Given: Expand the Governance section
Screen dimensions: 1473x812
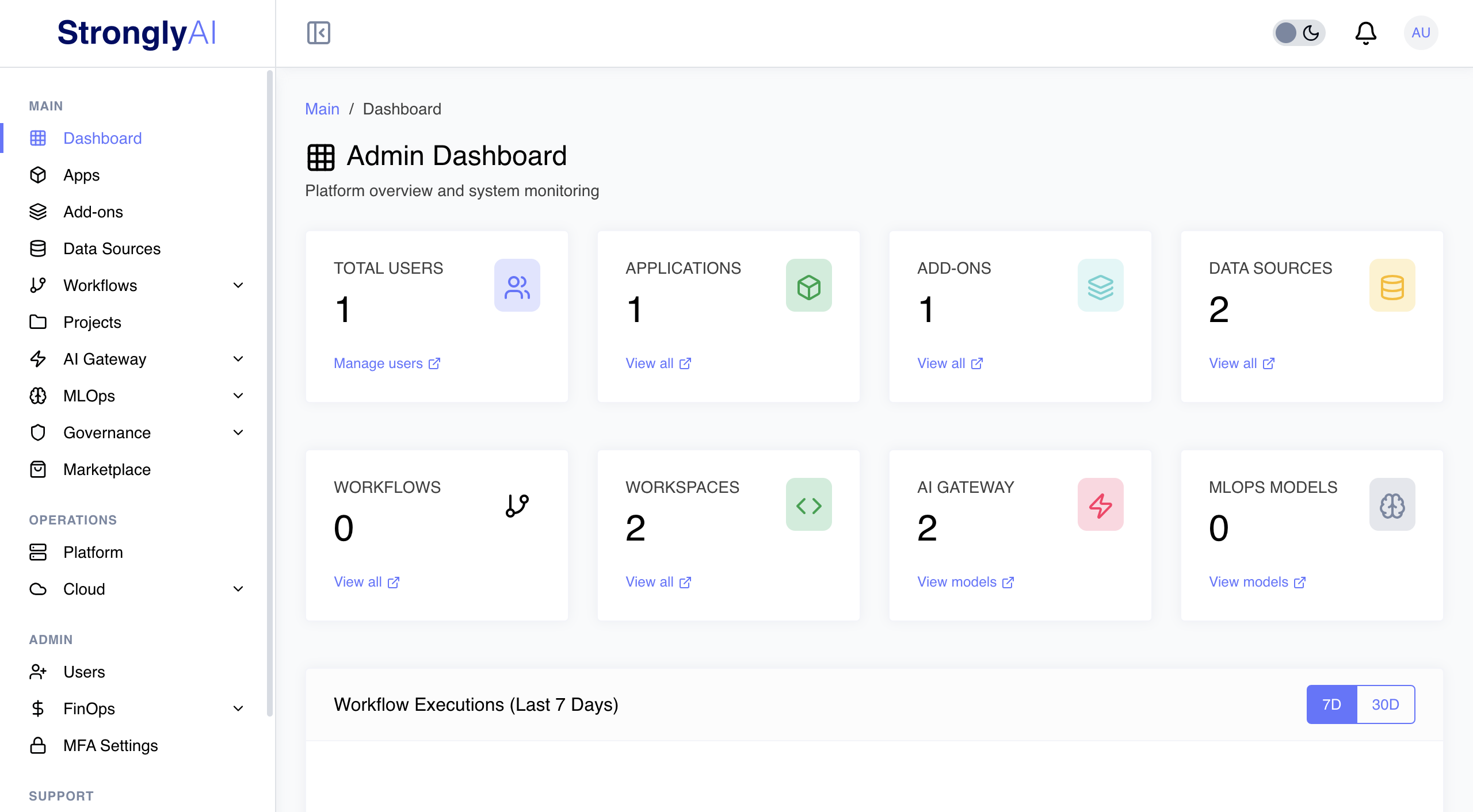Looking at the screenshot, I should coord(106,432).
